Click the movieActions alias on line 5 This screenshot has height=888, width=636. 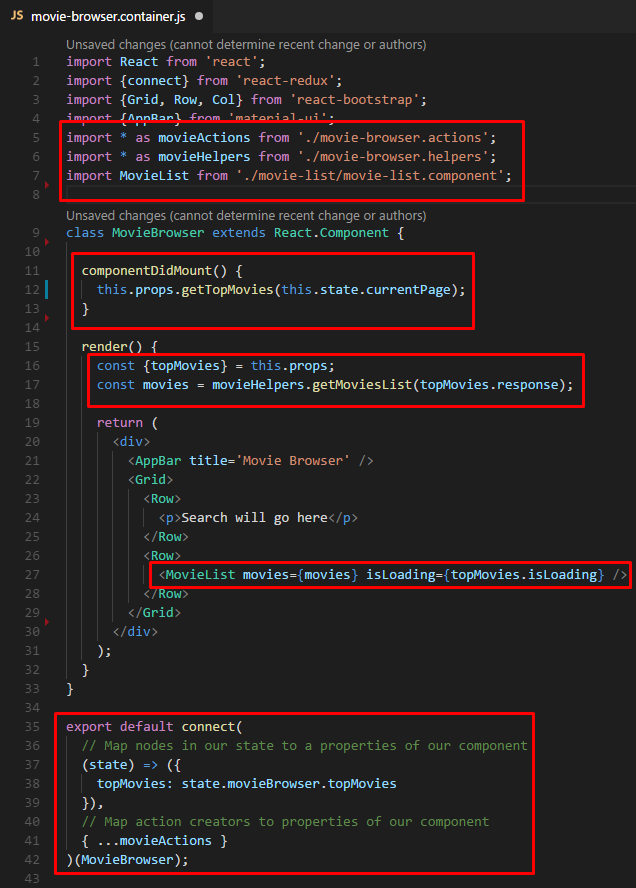[x=204, y=138]
